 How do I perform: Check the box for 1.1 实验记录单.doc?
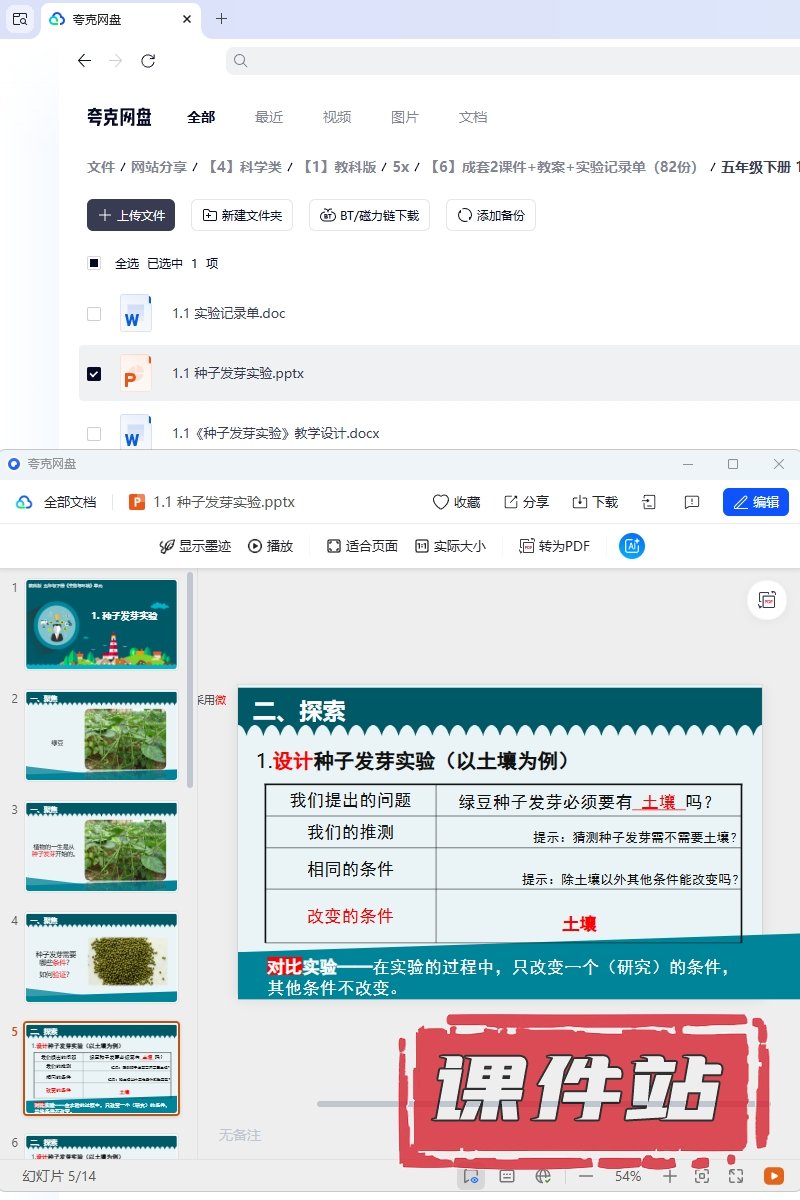94,314
